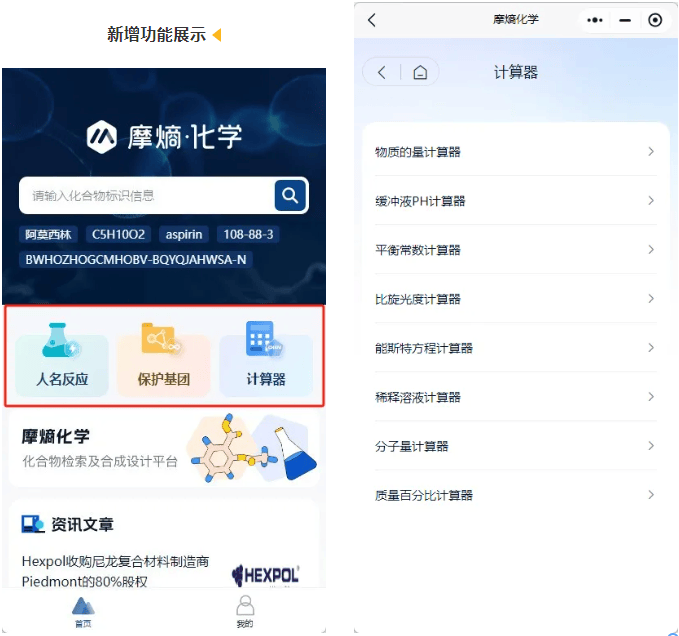Select the aspirin suggestion tag
This screenshot has height=636, width=679.
184,235
